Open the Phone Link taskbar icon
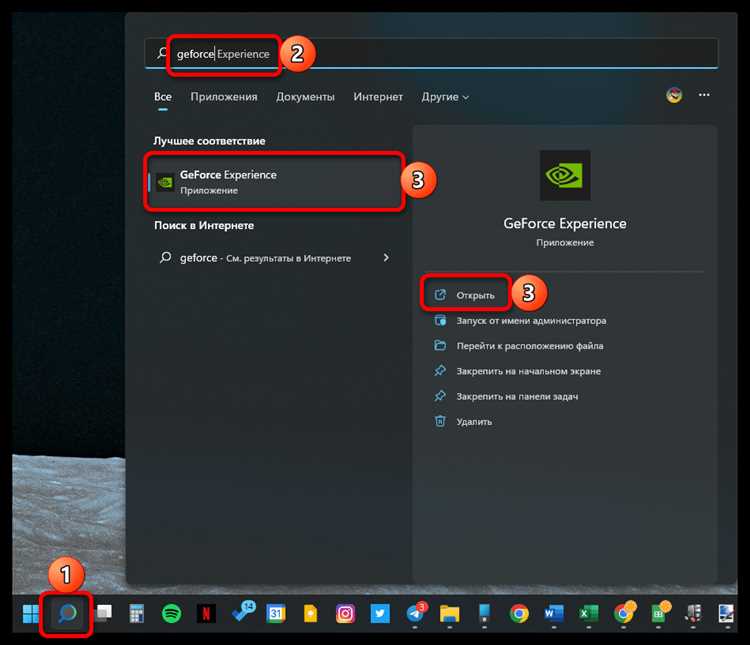Viewport: 750px width, 645px height. [x=485, y=613]
